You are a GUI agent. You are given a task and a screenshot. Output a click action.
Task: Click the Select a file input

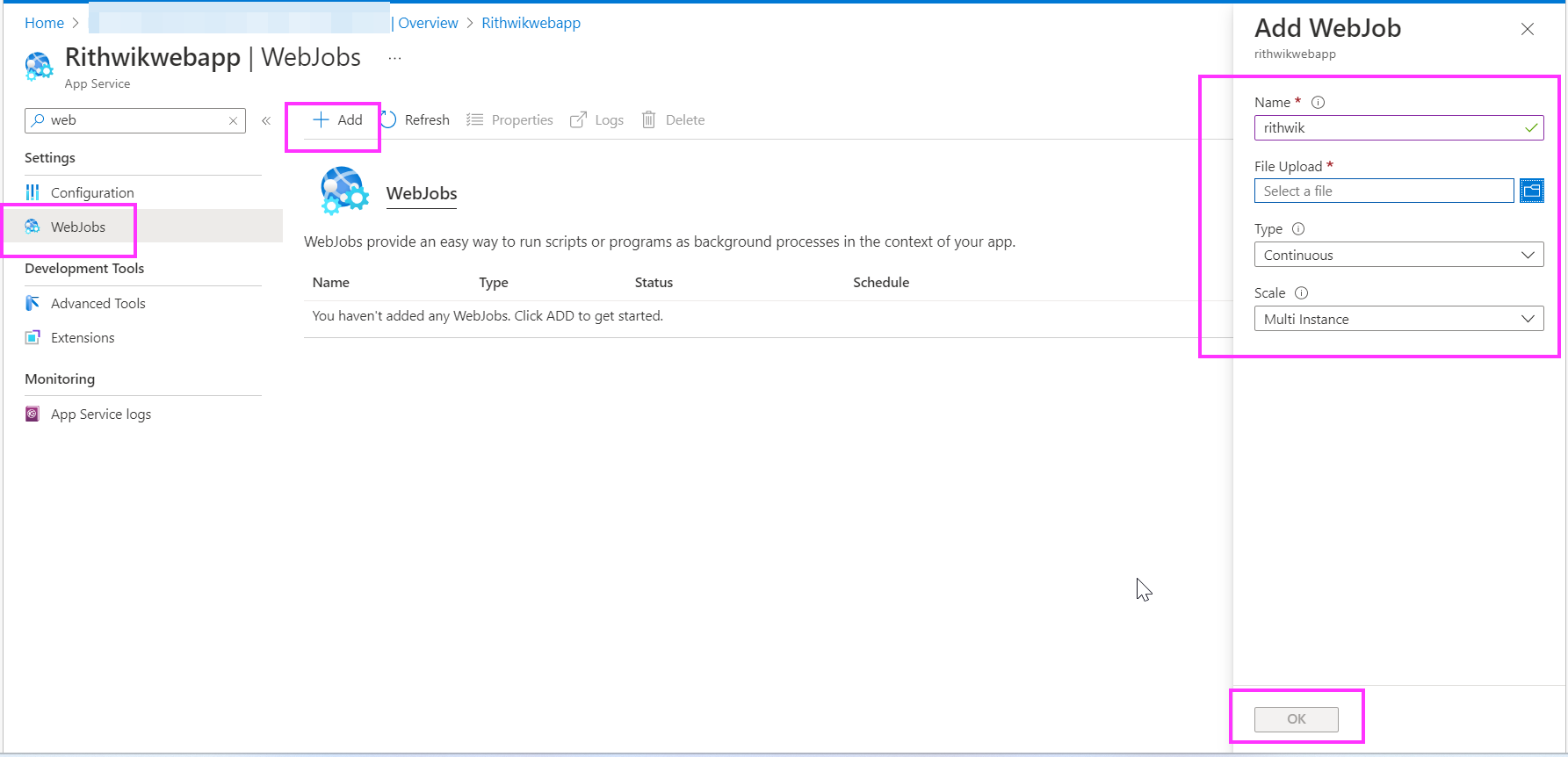pyautogui.click(x=1384, y=191)
